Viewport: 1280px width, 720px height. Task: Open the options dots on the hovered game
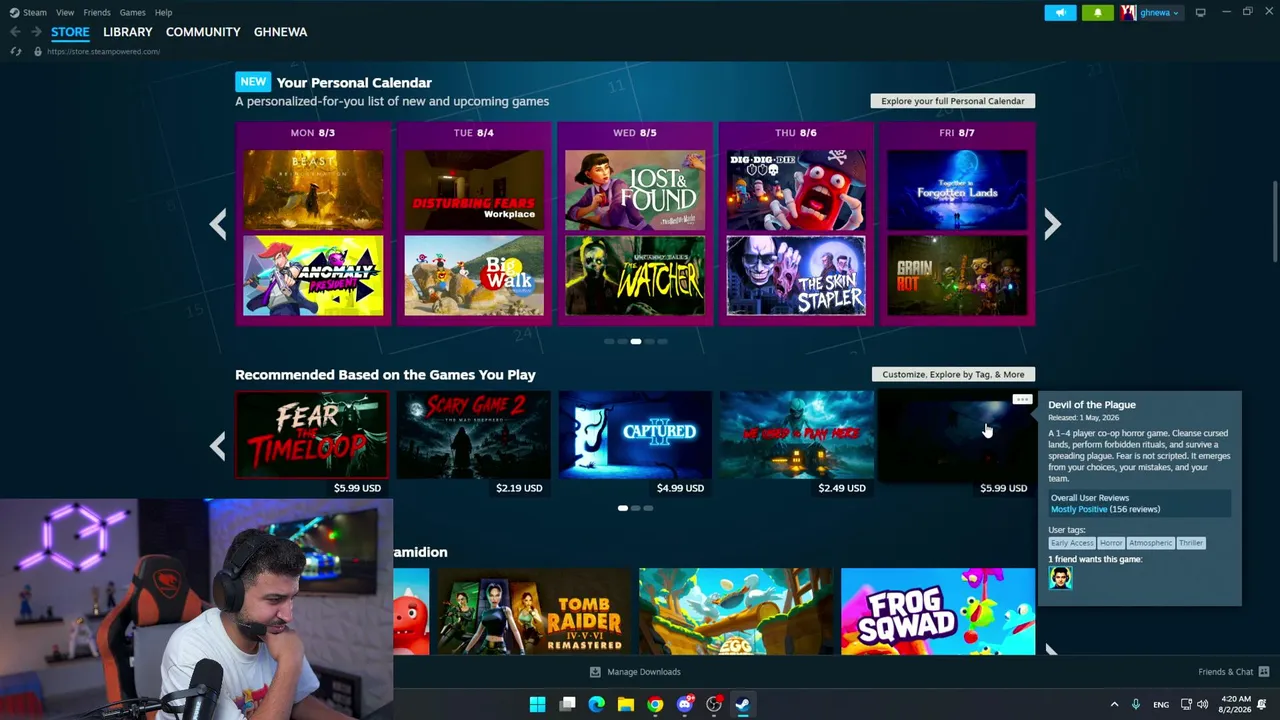pyautogui.click(x=1021, y=400)
